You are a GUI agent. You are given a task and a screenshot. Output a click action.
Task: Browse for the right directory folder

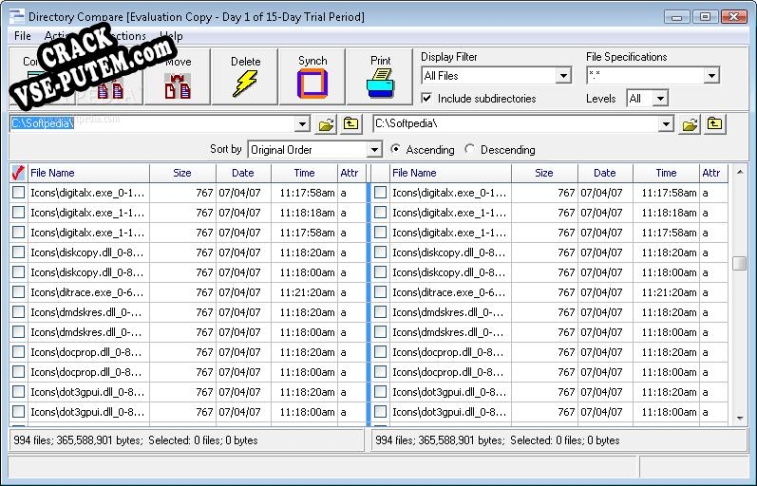click(690, 125)
